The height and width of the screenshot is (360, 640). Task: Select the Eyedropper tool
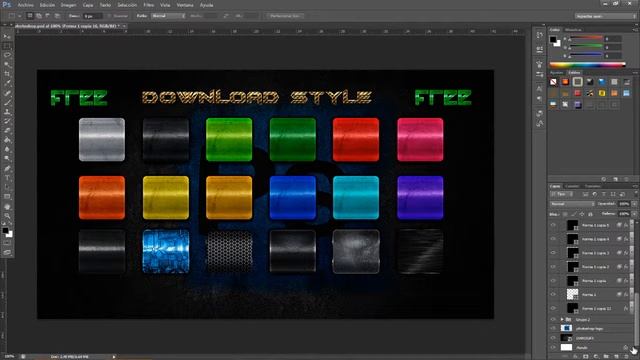pyautogui.click(x=7, y=83)
